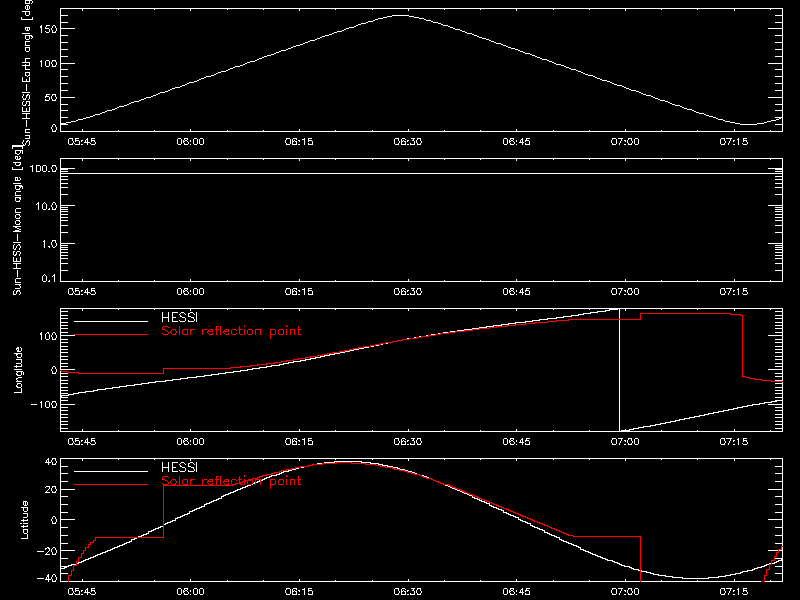Click HESSI legend label in Longitude plot

(179, 317)
